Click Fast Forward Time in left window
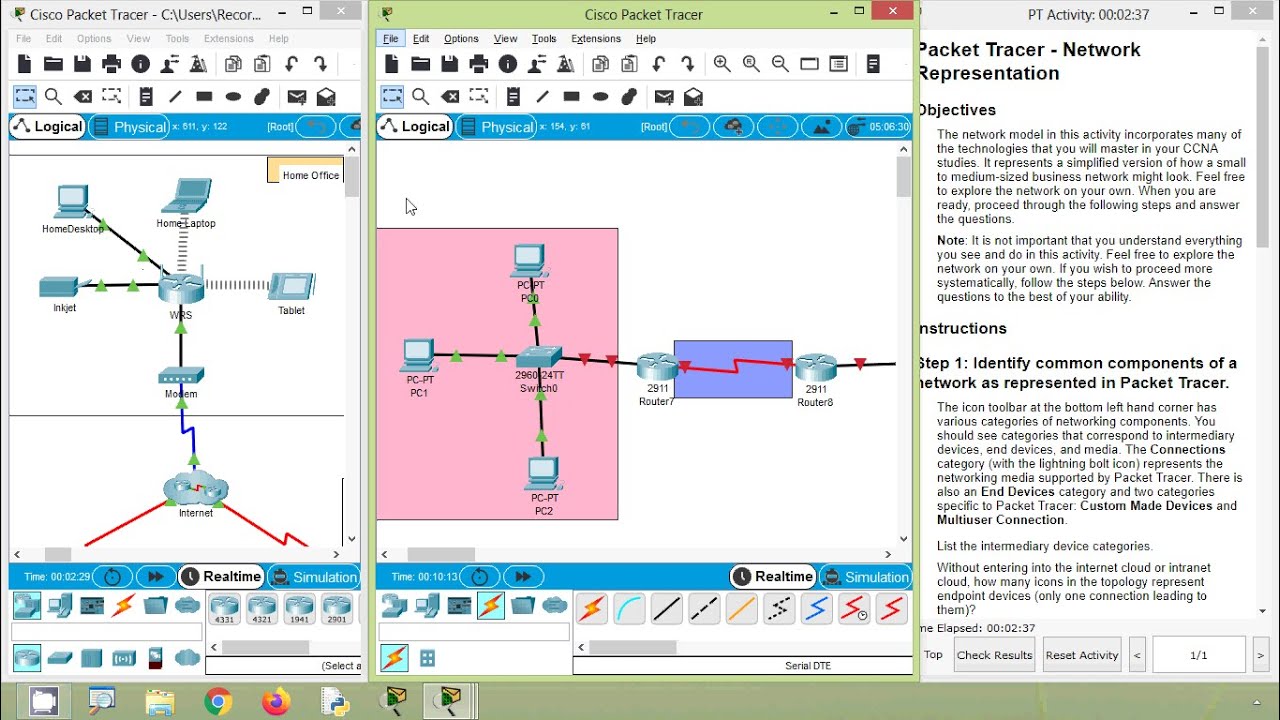The height and width of the screenshot is (720, 1280). pos(155,577)
